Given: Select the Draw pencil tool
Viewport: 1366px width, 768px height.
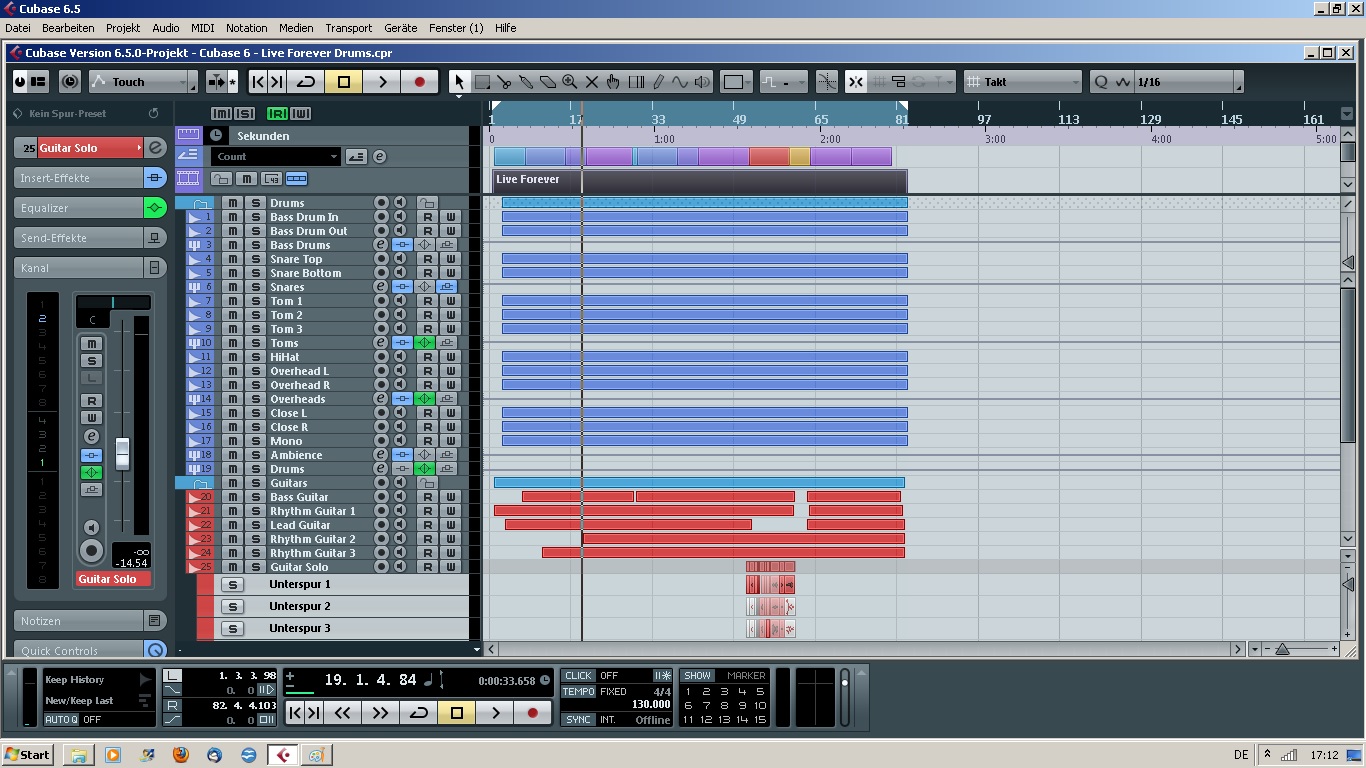Looking at the screenshot, I should pos(657,82).
